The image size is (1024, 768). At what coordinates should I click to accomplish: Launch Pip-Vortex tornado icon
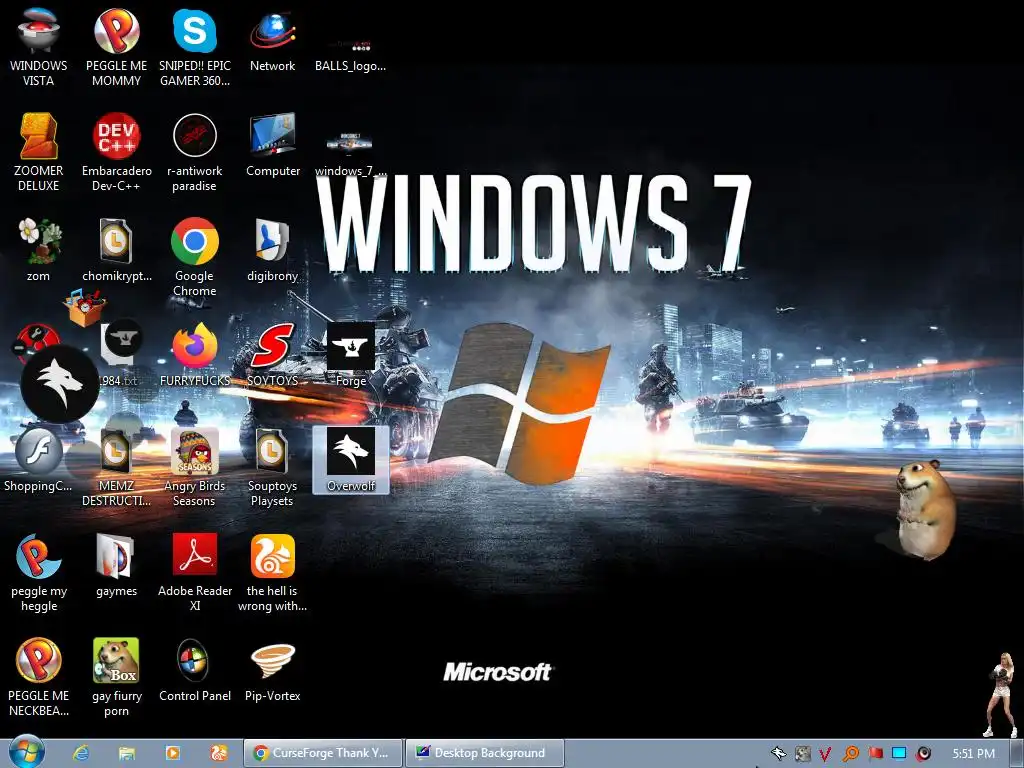(272, 671)
